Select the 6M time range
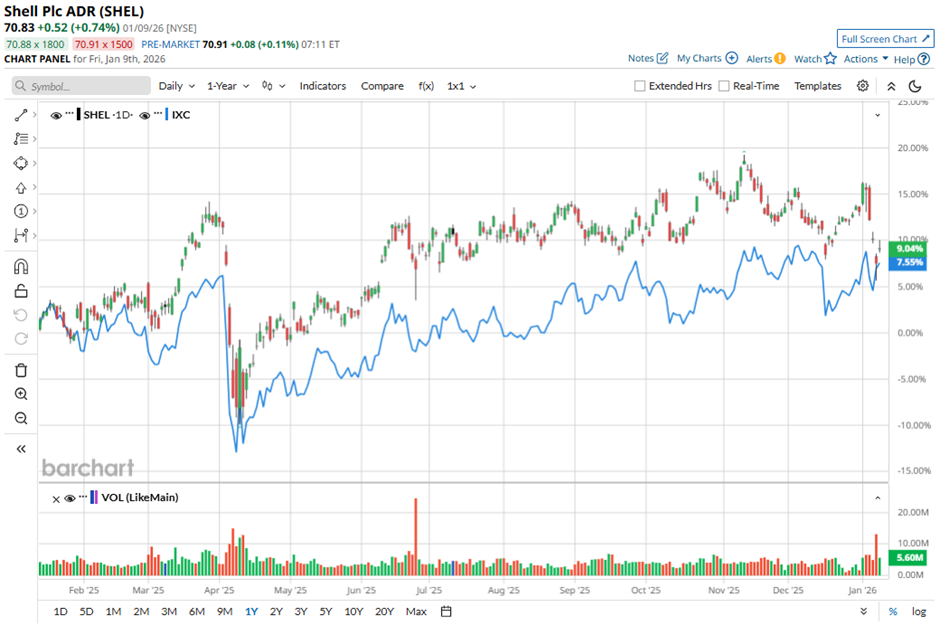Image resolution: width=940 pixels, height=626 pixels. 197,612
